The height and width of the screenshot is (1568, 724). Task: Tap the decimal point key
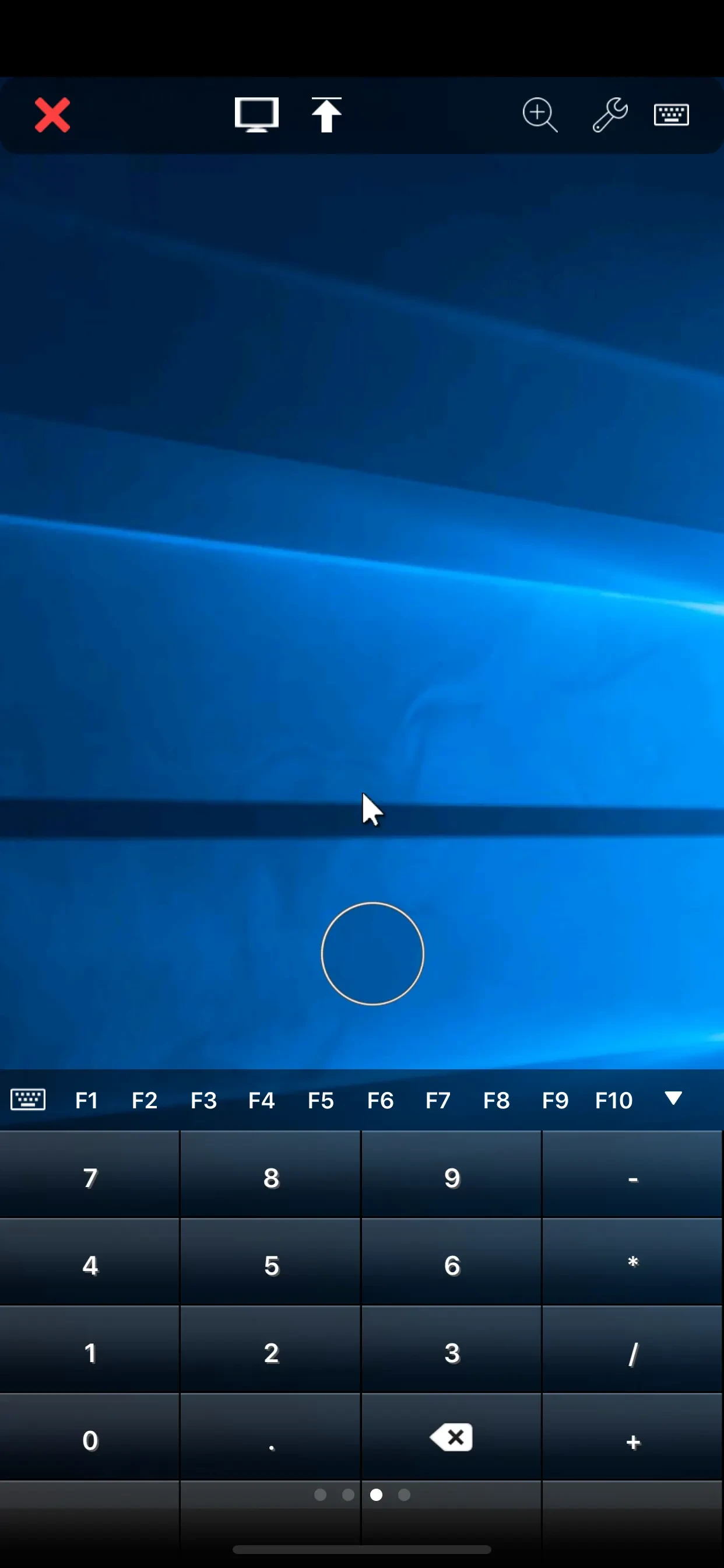[270, 1438]
